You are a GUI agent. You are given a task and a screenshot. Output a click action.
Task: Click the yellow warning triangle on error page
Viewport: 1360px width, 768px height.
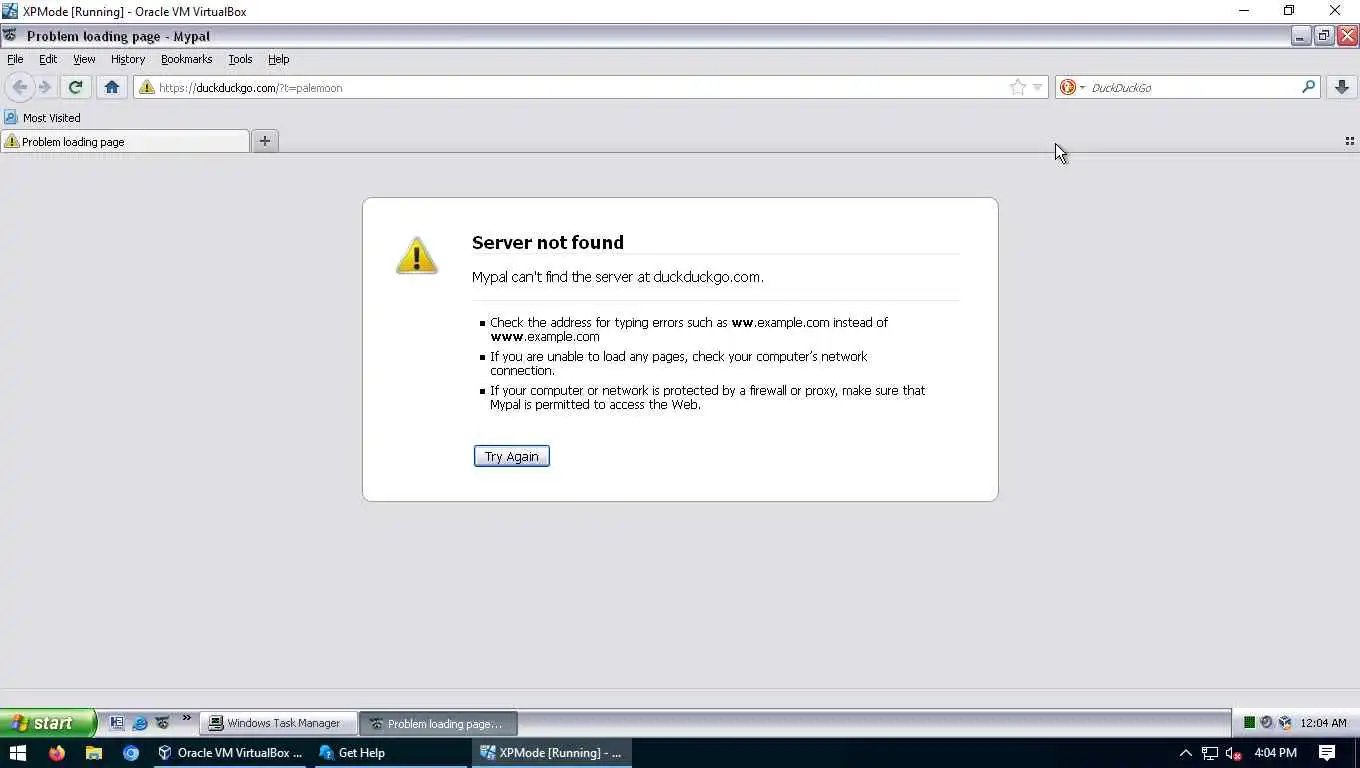point(416,255)
